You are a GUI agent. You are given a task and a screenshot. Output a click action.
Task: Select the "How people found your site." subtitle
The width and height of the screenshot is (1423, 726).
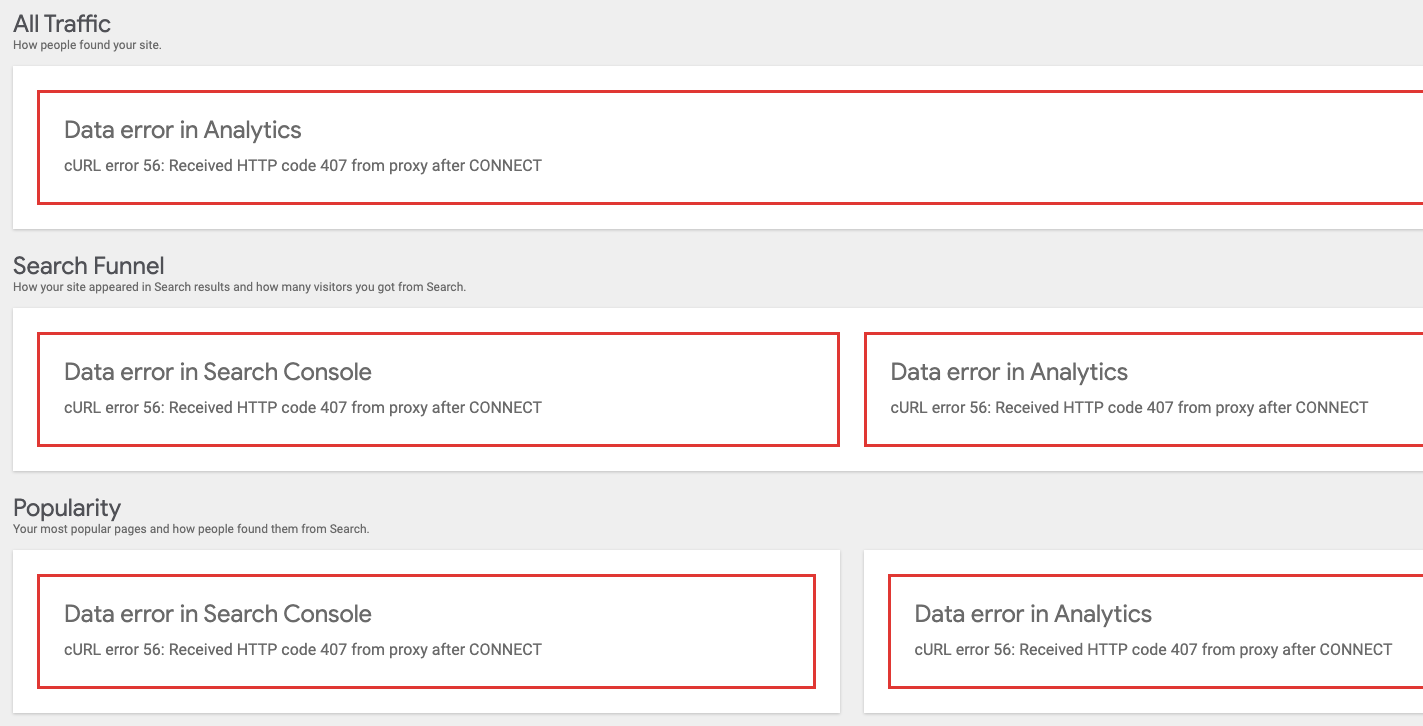click(x=87, y=45)
